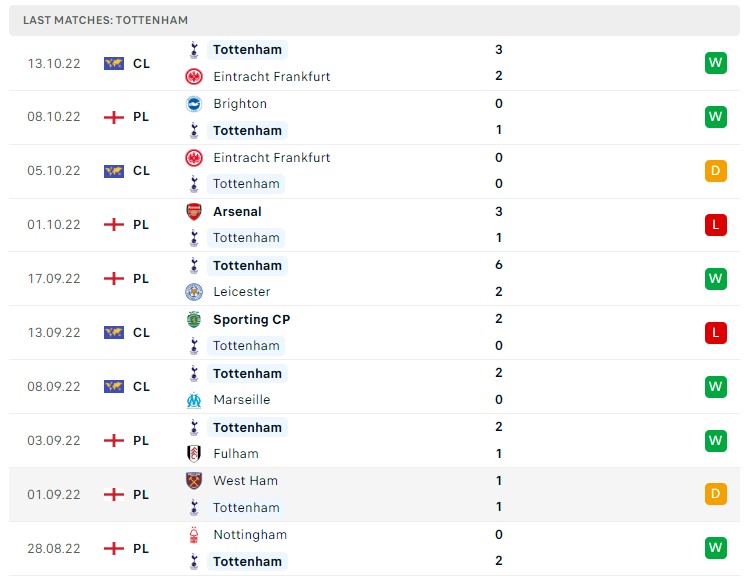Click the Arsenal club crest
Screen dimensions: 753x584
pyautogui.click(x=194, y=212)
